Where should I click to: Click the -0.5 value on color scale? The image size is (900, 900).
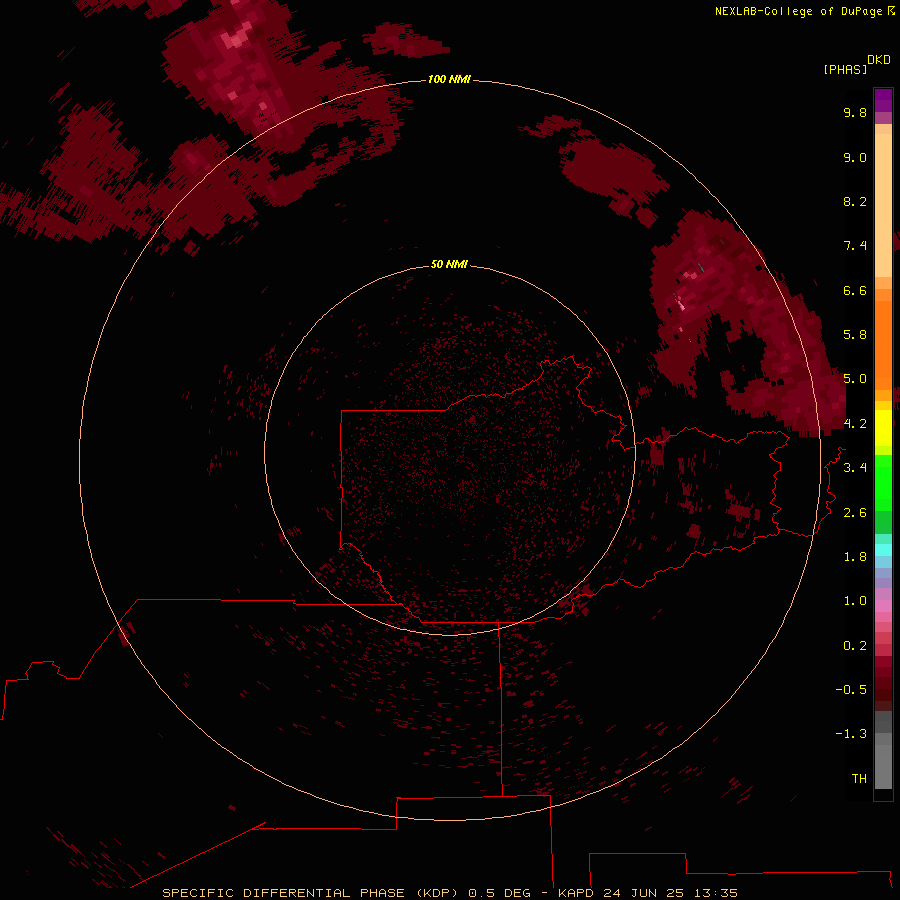(x=851, y=690)
